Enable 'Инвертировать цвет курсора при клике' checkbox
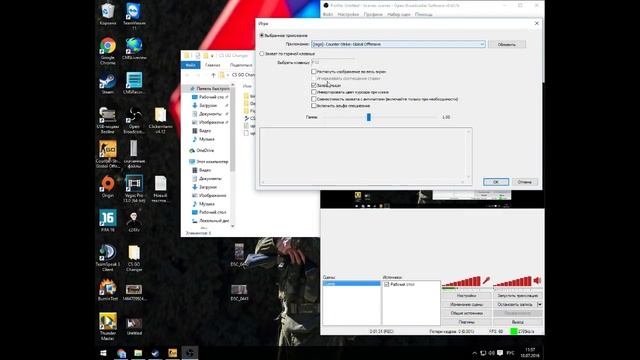The image size is (640, 360). (x=313, y=92)
